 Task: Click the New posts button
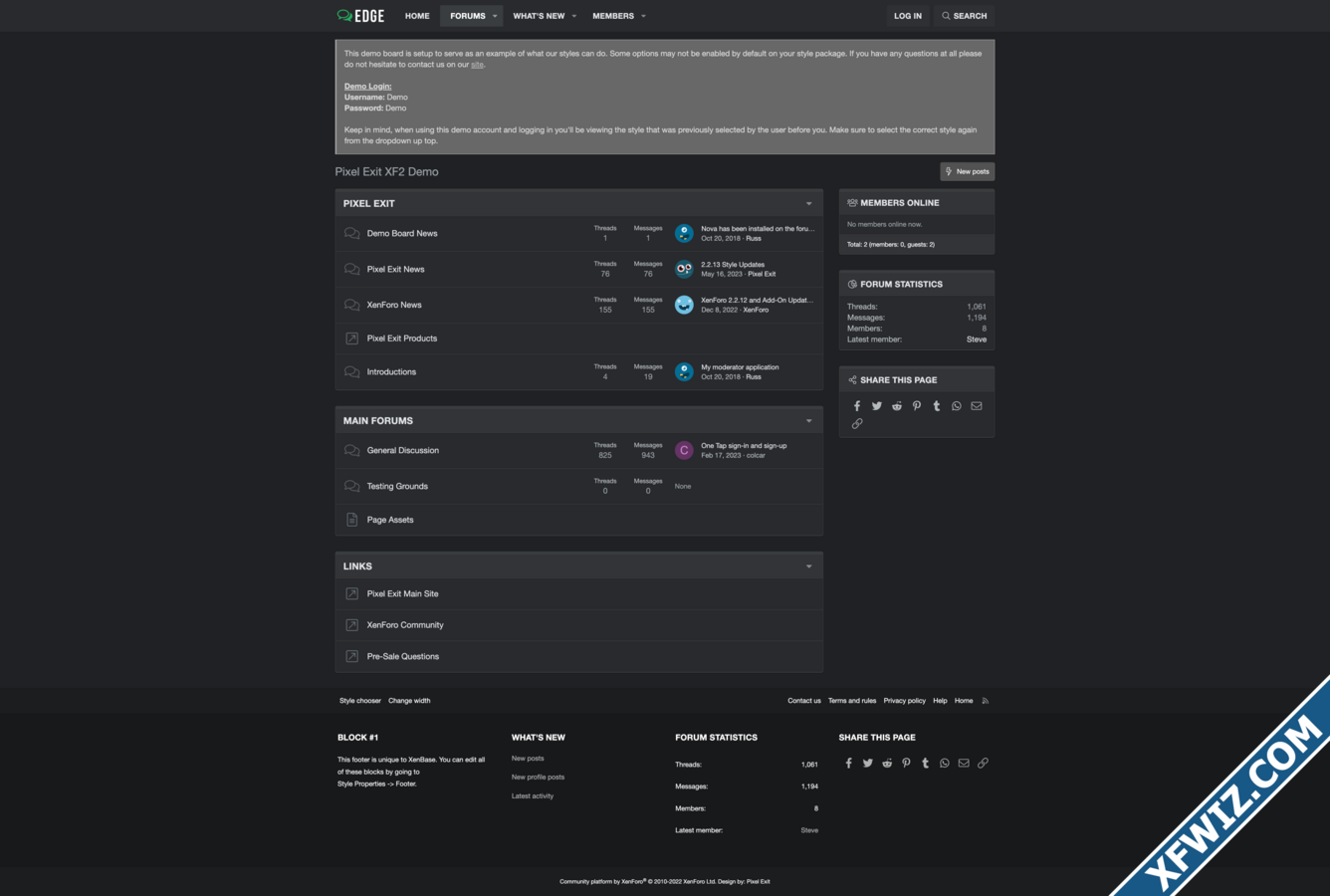[967, 171]
